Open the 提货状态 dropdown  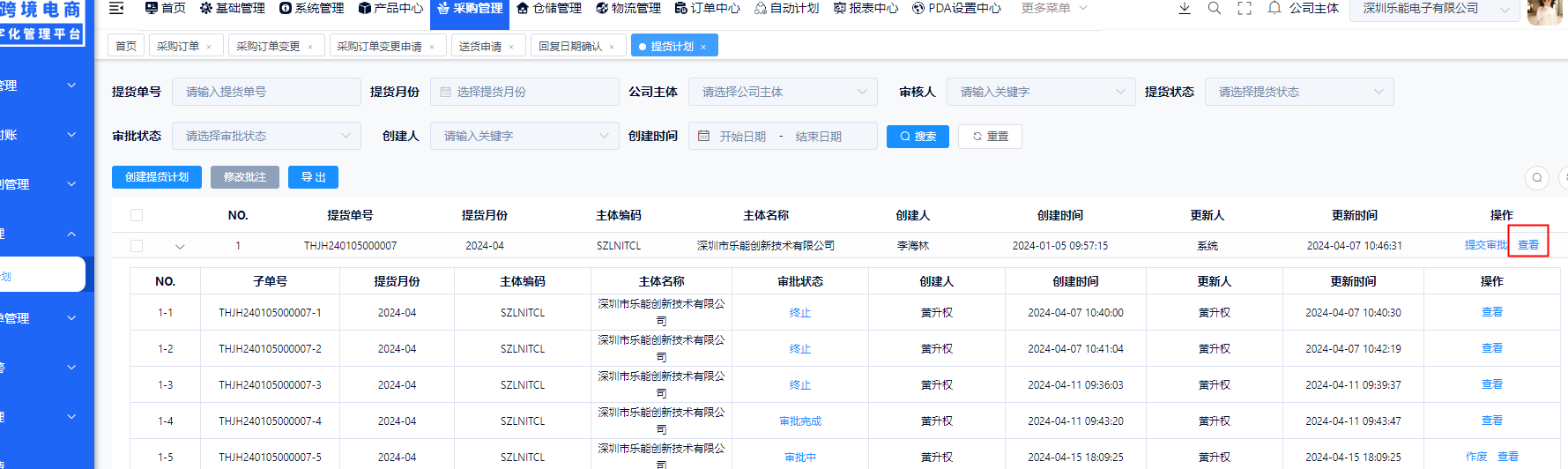pos(1299,92)
